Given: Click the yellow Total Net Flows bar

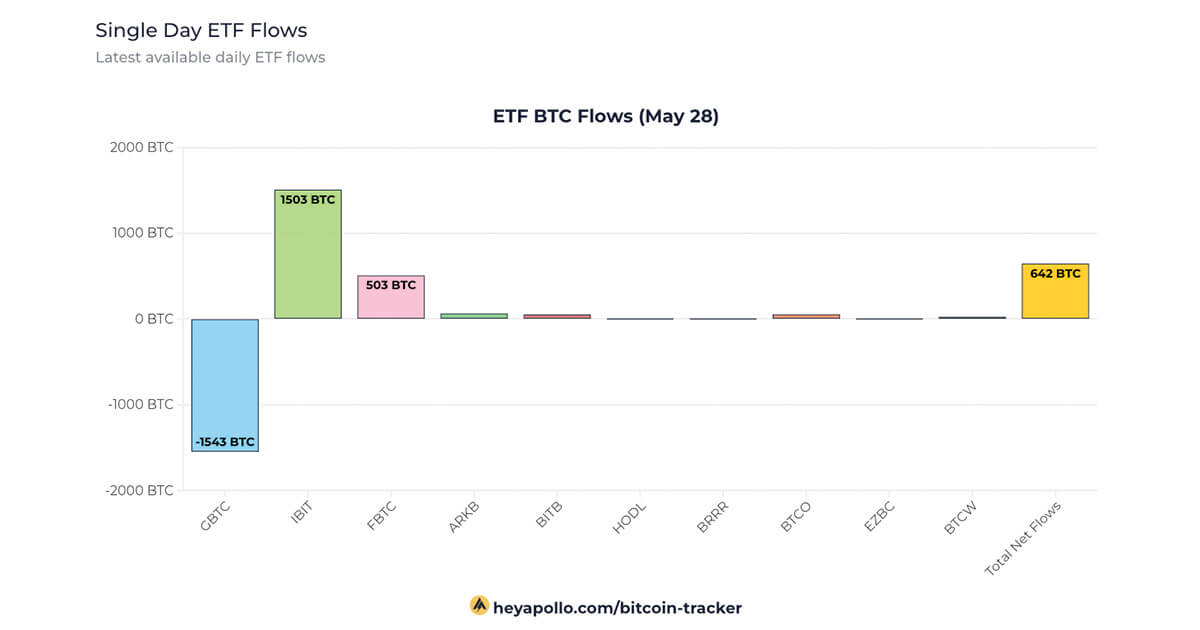Looking at the screenshot, I should click(1055, 292).
